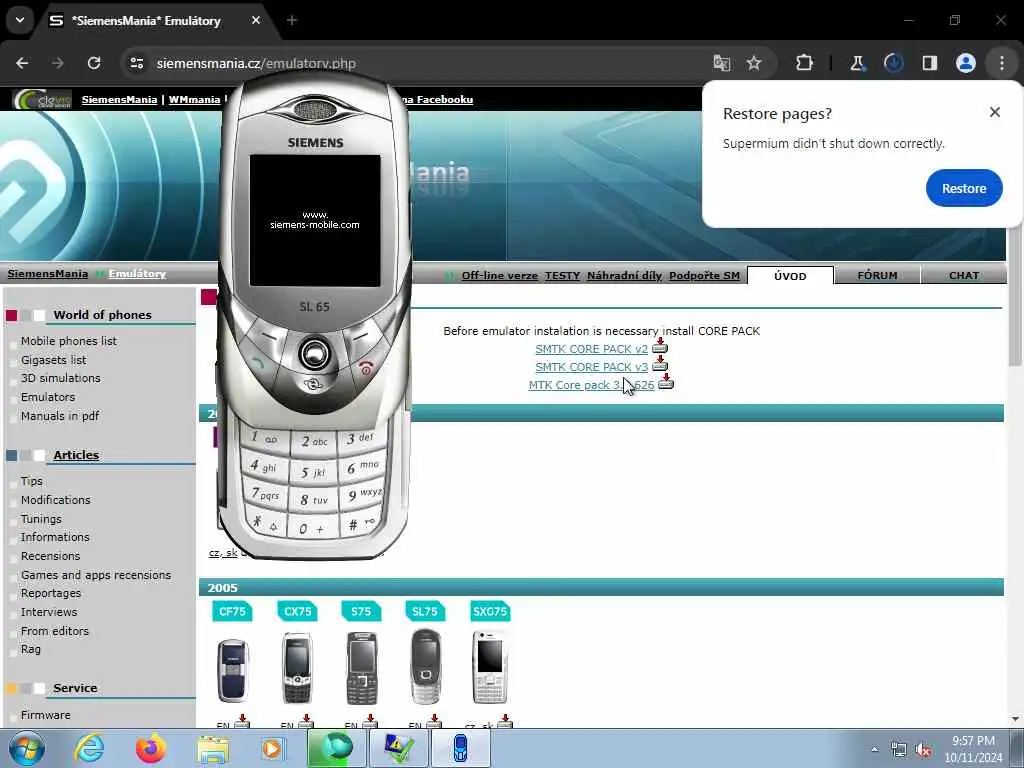Open the browser three-dot menu

(1002, 63)
